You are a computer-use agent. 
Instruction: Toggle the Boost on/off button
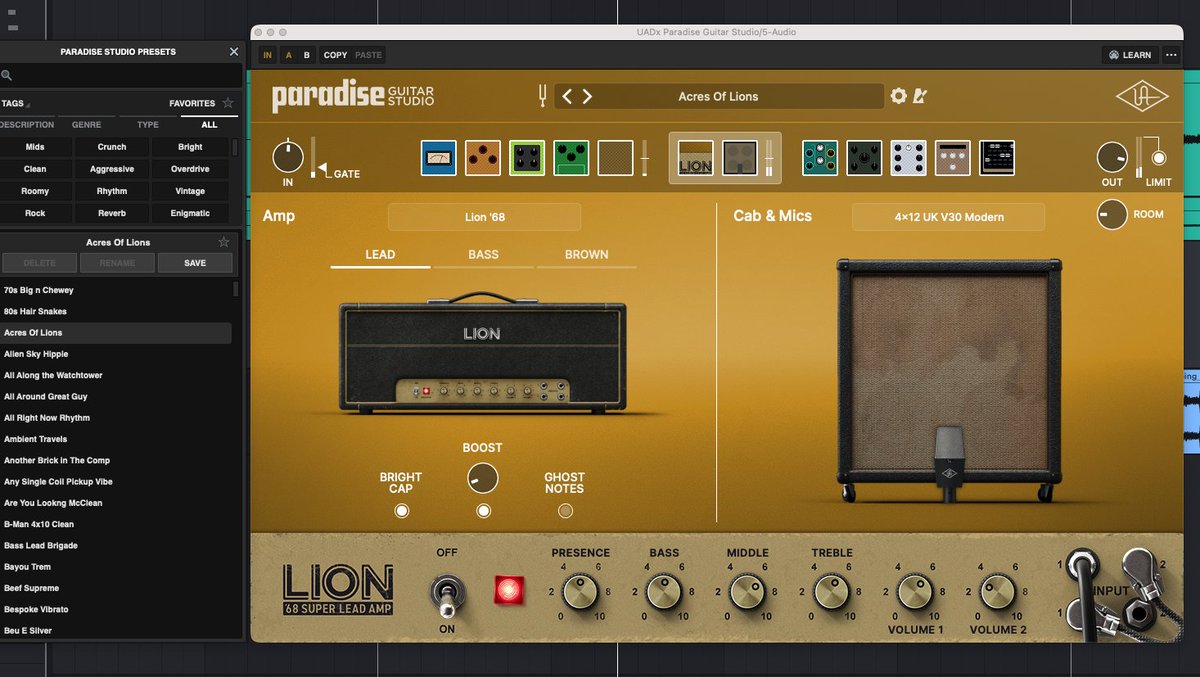484,511
